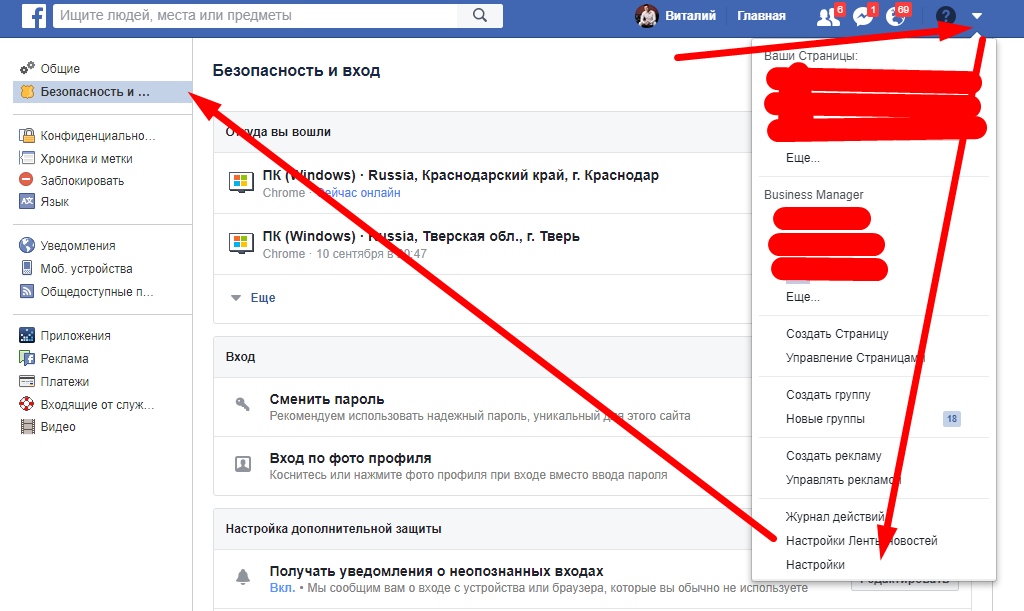Image resolution: width=1024 pixels, height=611 pixels.
Task: Open friend requests icon
Action: coord(828,16)
